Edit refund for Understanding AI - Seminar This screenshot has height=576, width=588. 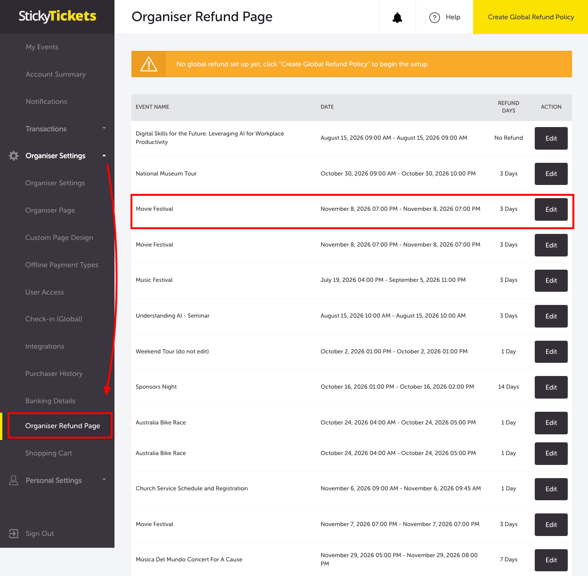click(551, 316)
